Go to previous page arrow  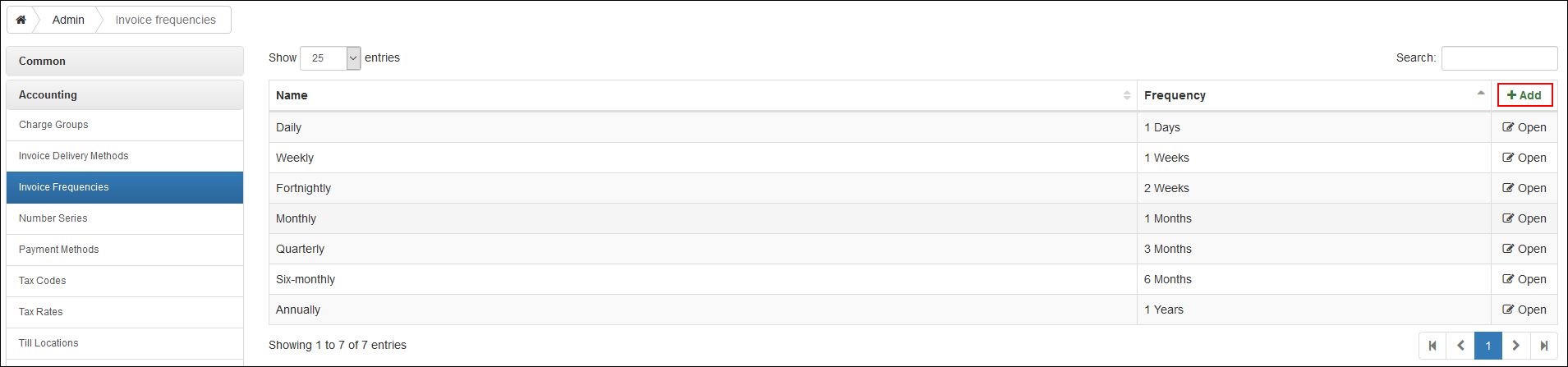point(1460,346)
